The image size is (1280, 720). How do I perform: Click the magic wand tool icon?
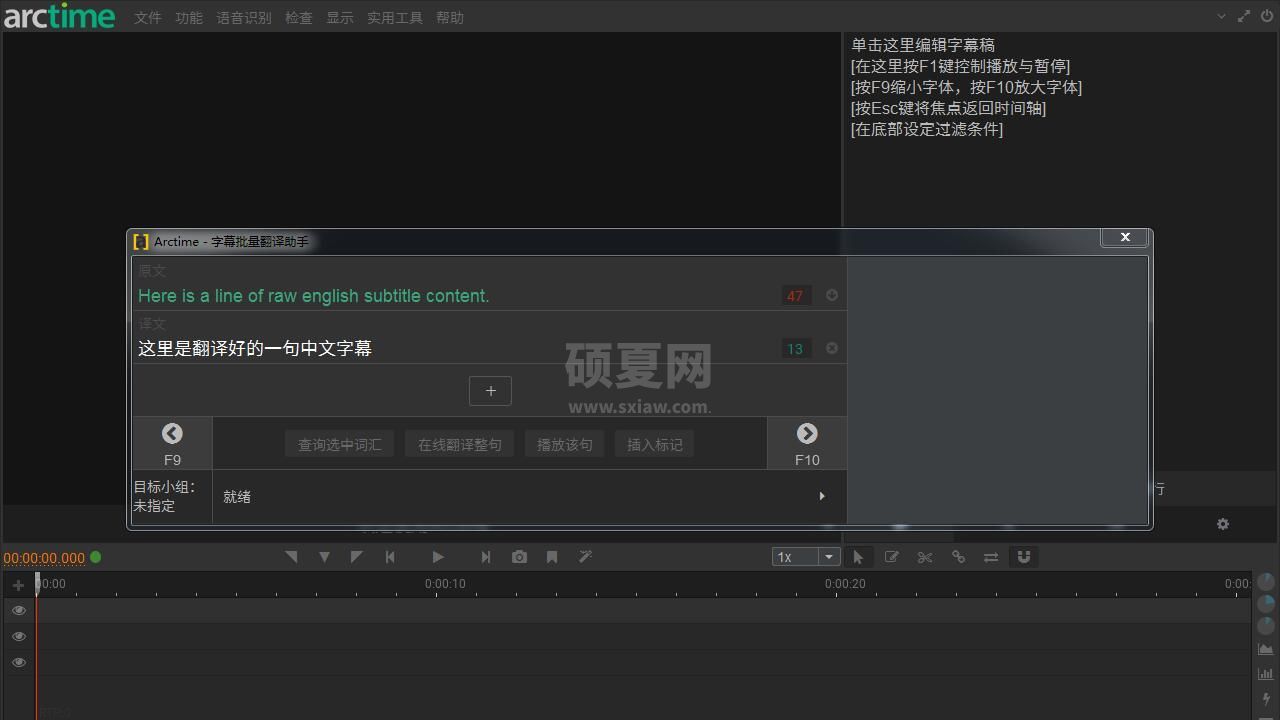(x=585, y=557)
